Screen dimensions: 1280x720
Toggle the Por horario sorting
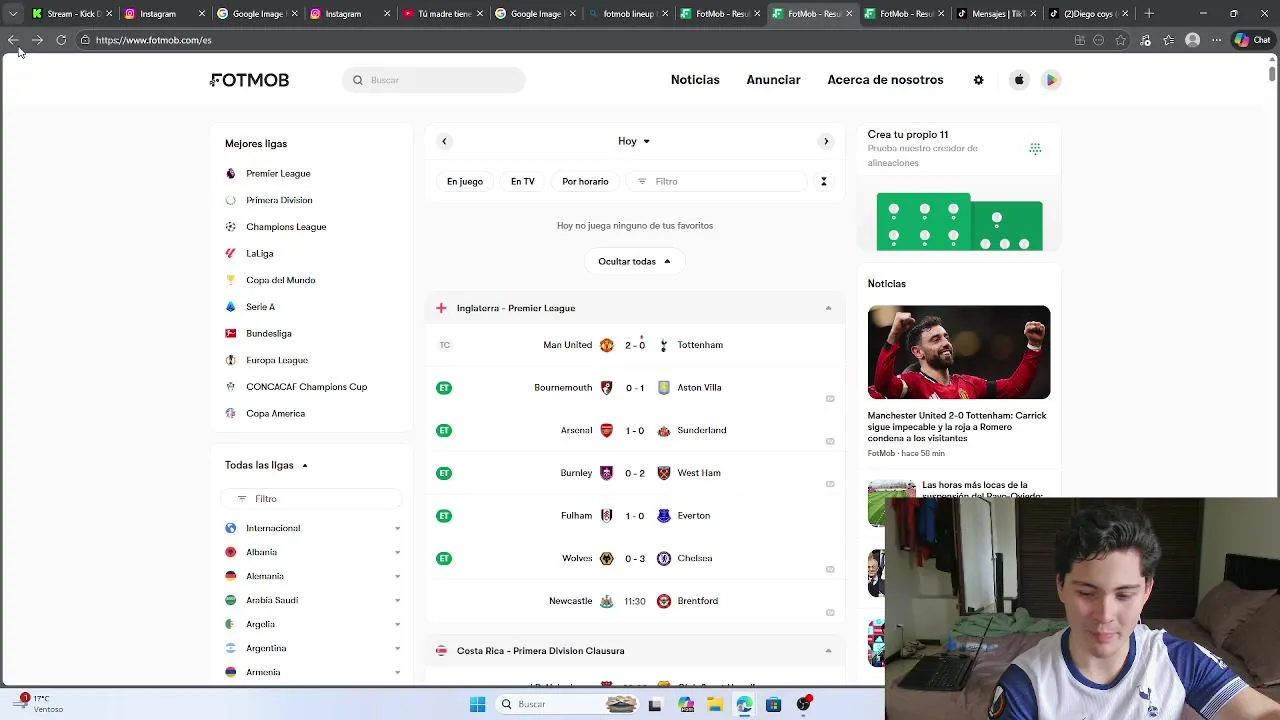(x=585, y=181)
